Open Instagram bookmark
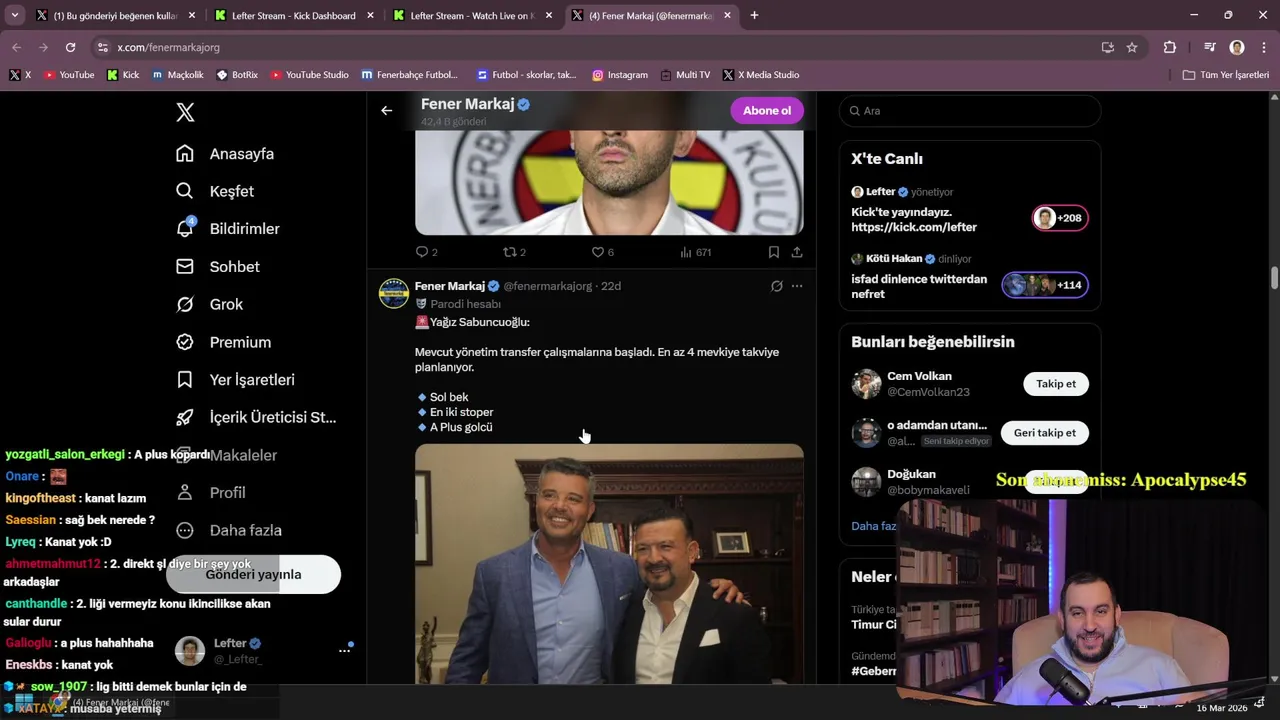 click(620, 75)
